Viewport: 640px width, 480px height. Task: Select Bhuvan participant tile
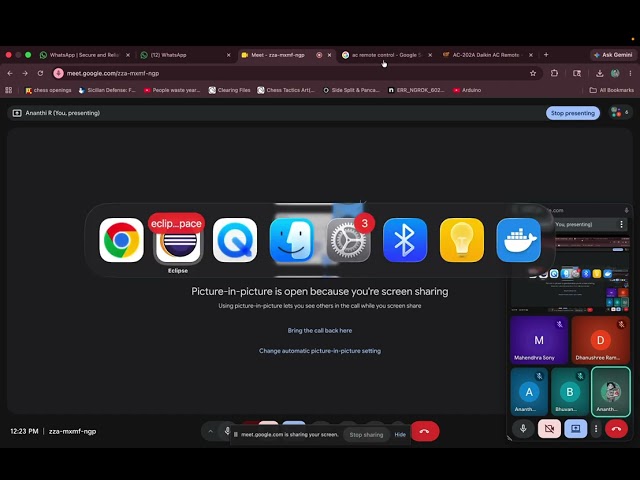point(569,391)
